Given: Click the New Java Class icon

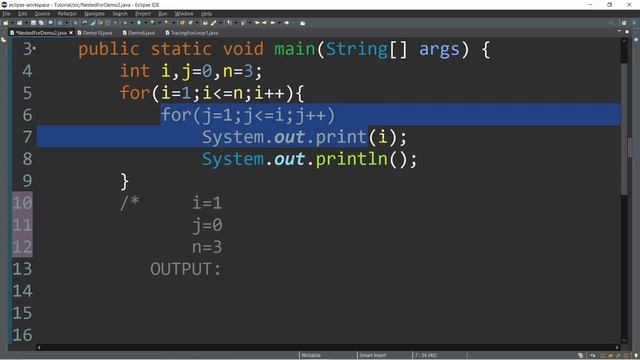Looking at the screenshot, I should point(190,23).
